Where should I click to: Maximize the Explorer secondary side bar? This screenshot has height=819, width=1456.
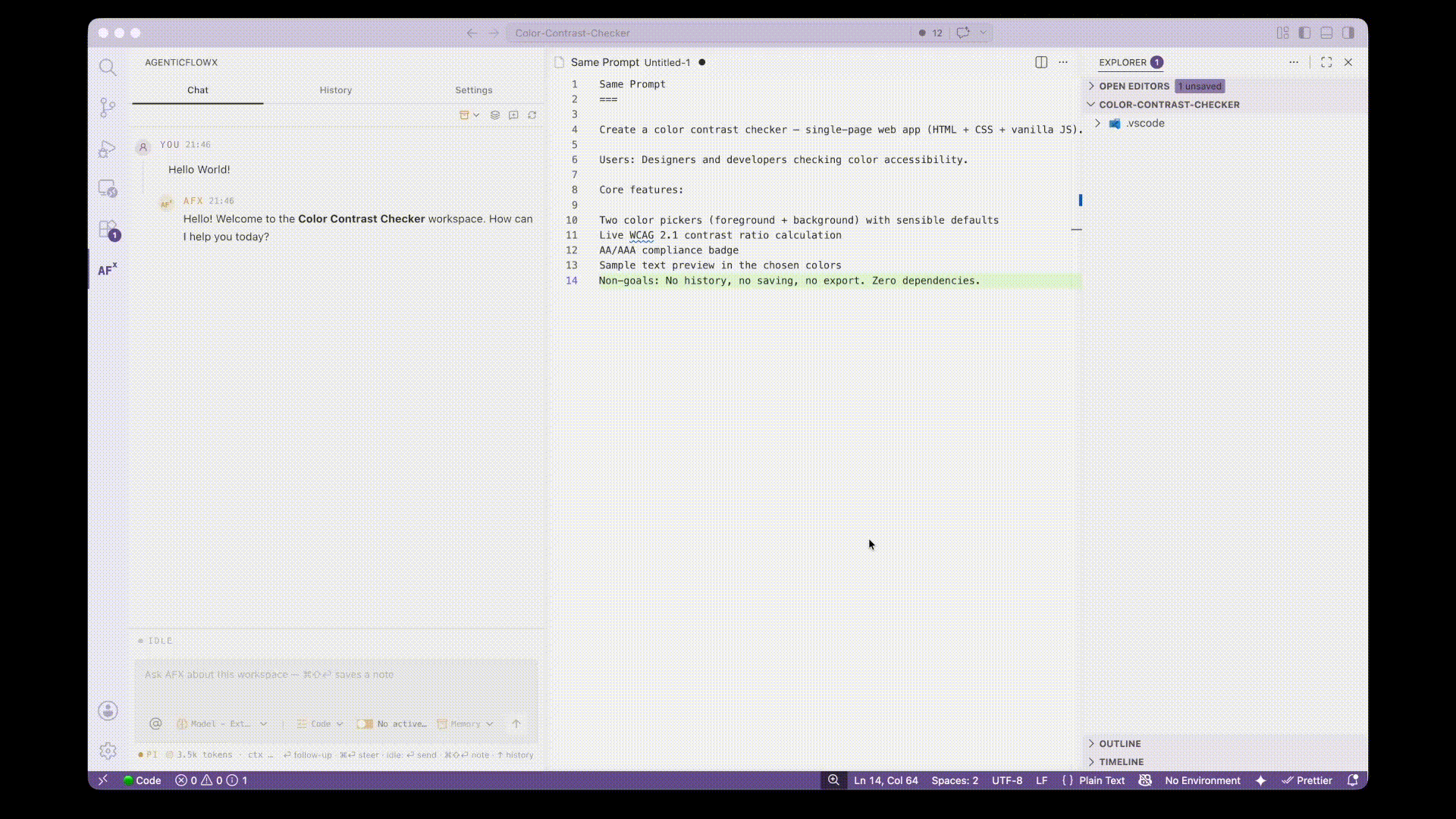click(x=1326, y=62)
